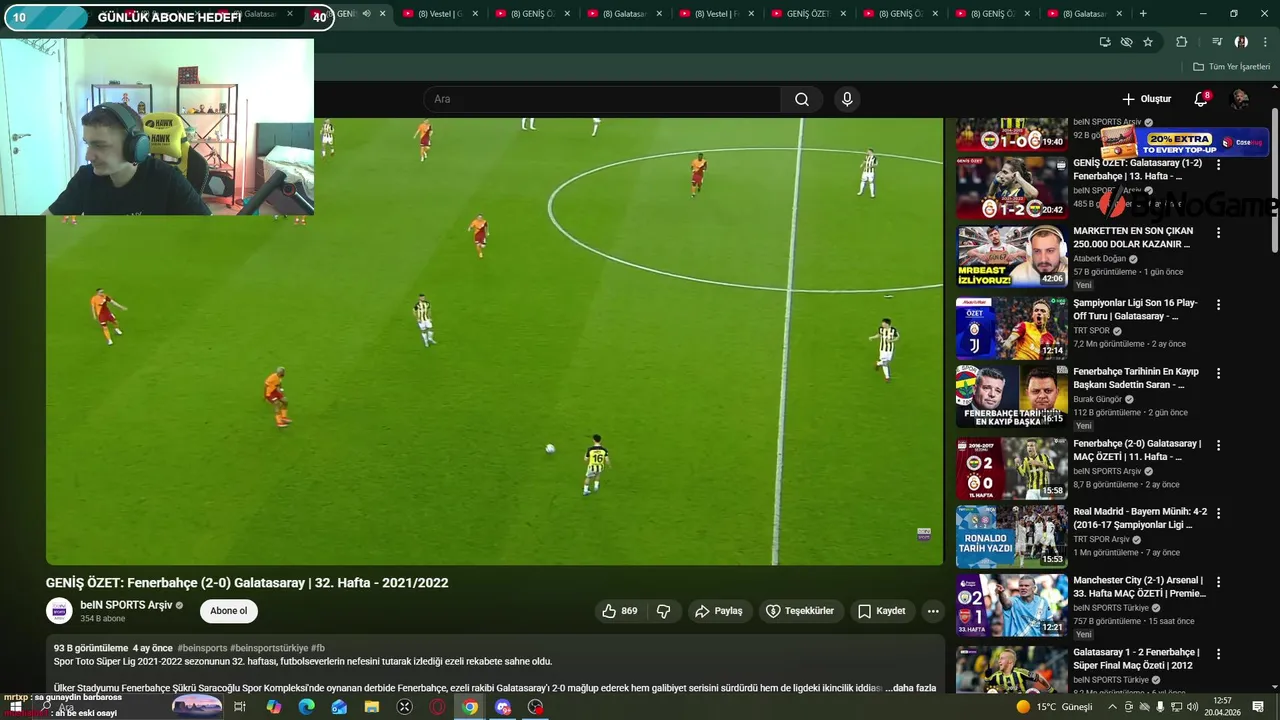Open a new Chrome tab

coord(1143,14)
